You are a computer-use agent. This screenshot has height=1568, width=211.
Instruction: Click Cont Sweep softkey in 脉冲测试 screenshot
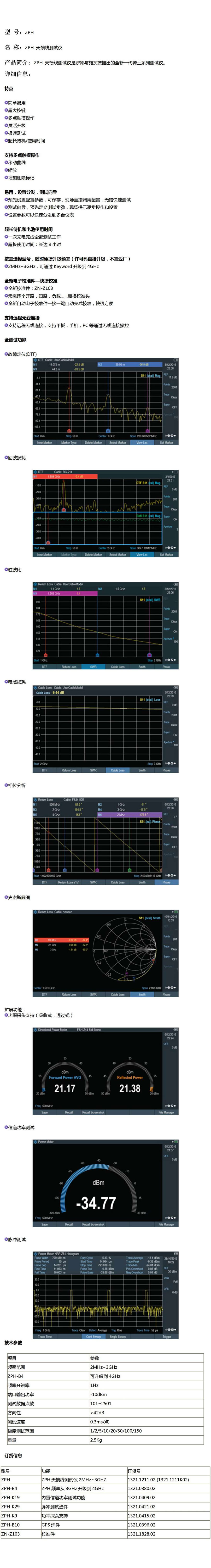point(93,1336)
